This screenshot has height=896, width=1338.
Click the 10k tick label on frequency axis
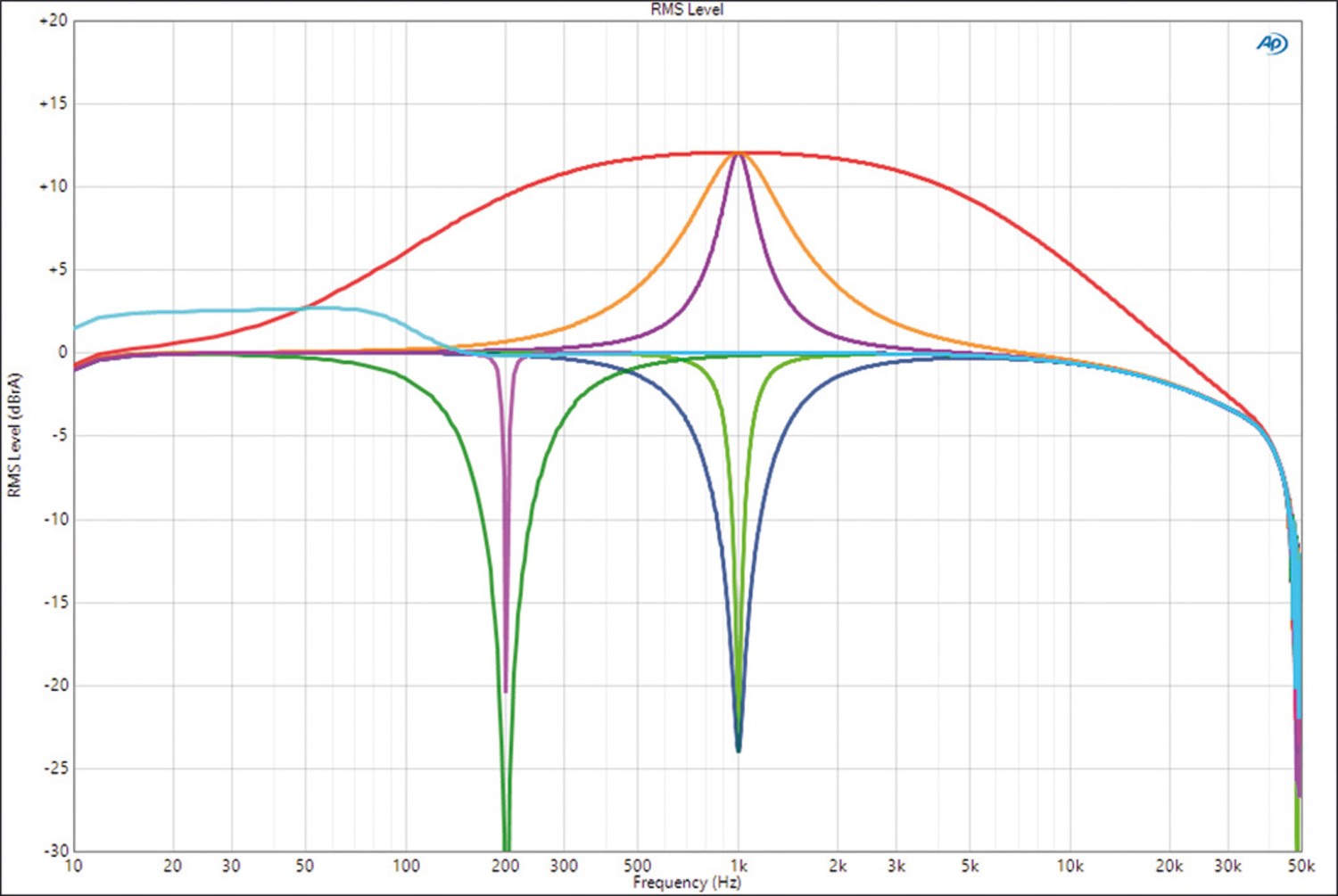[x=1070, y=866]
